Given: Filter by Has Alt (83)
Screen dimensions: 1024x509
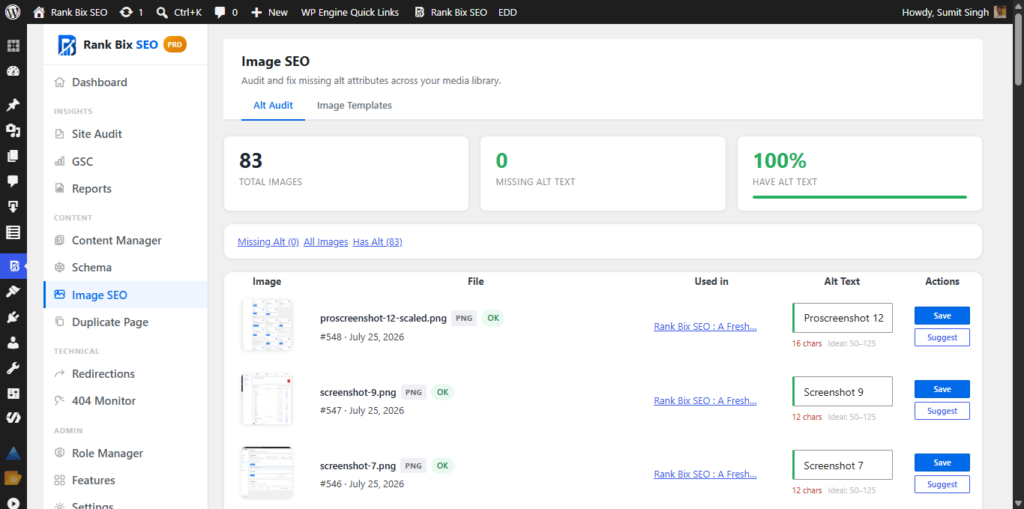Looking at the screenshot, I should [377, 242].
